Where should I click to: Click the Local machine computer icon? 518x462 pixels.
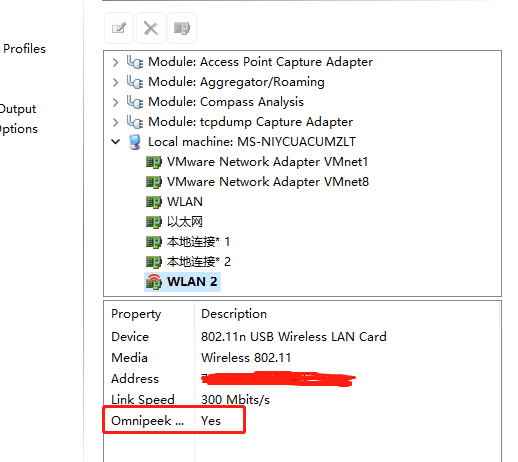[135, 142]
